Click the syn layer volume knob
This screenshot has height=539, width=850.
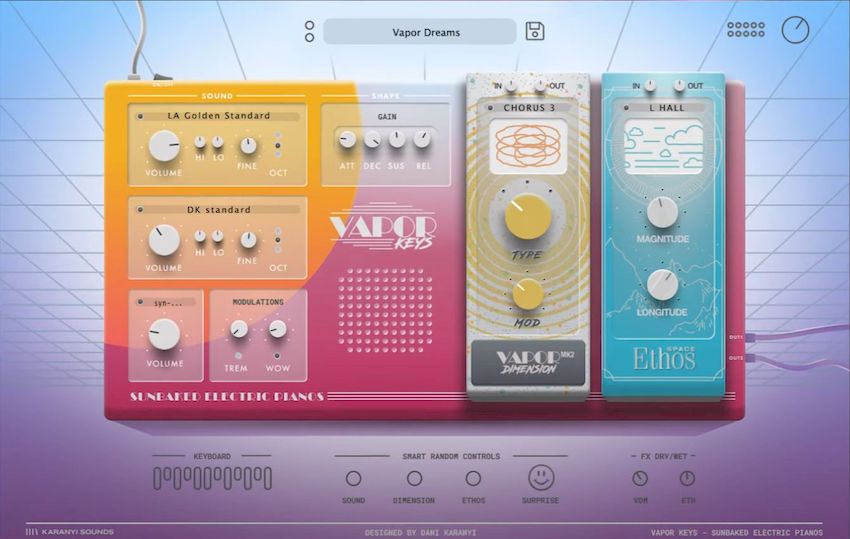tap(164, 333)
